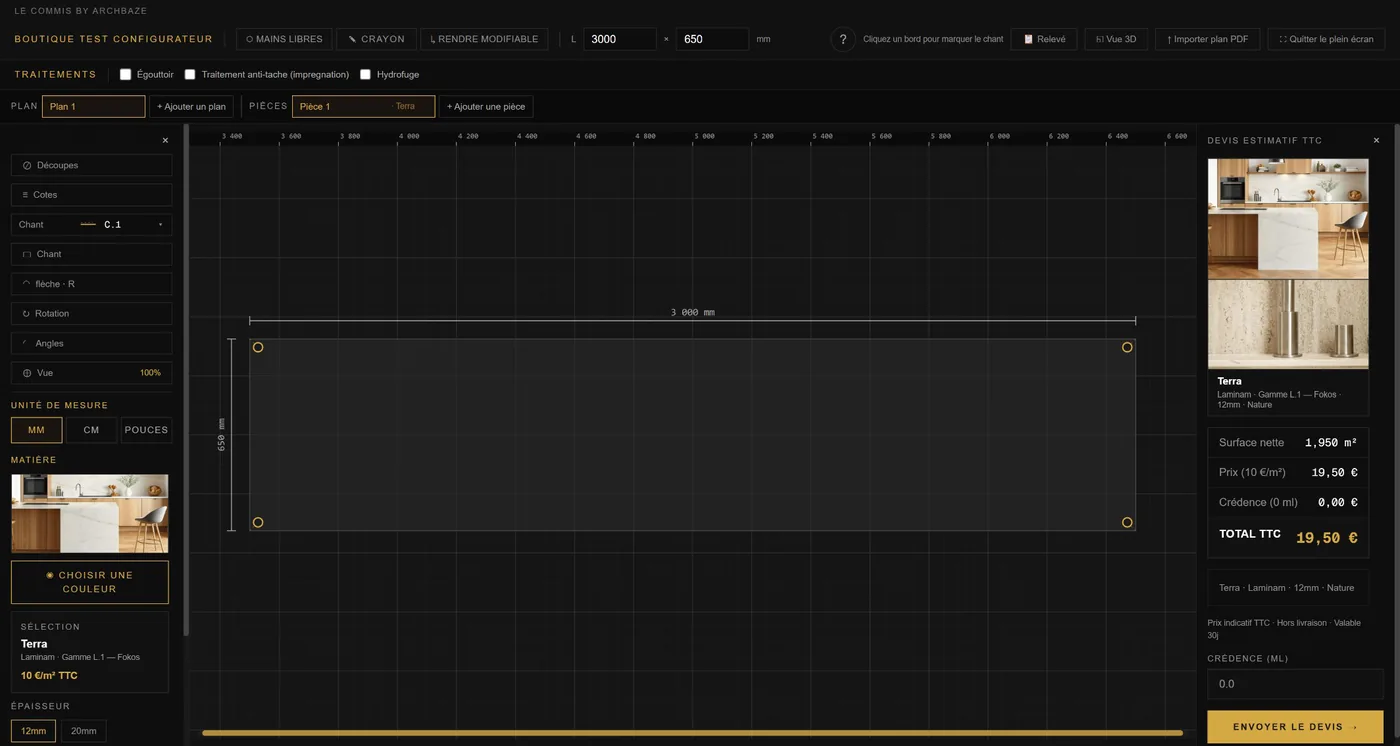
Task: Select 20mm thickness
Action: point(84,731)
